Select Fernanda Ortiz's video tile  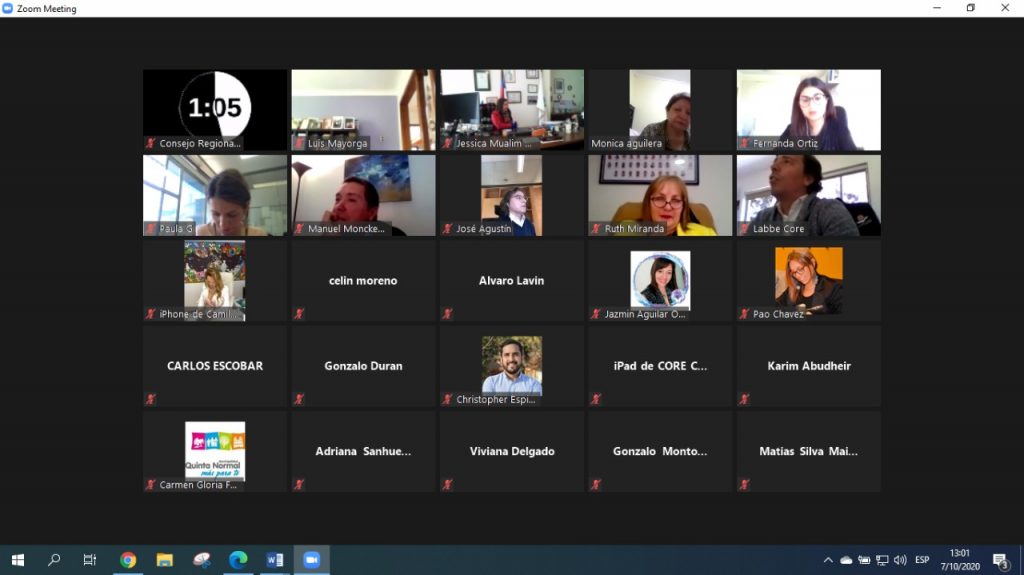click(x=808, y=110)
